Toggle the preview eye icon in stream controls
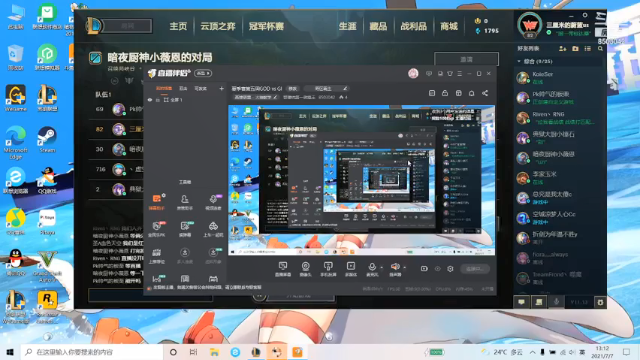This screenshot has height=360, width=640. [438, 269]
